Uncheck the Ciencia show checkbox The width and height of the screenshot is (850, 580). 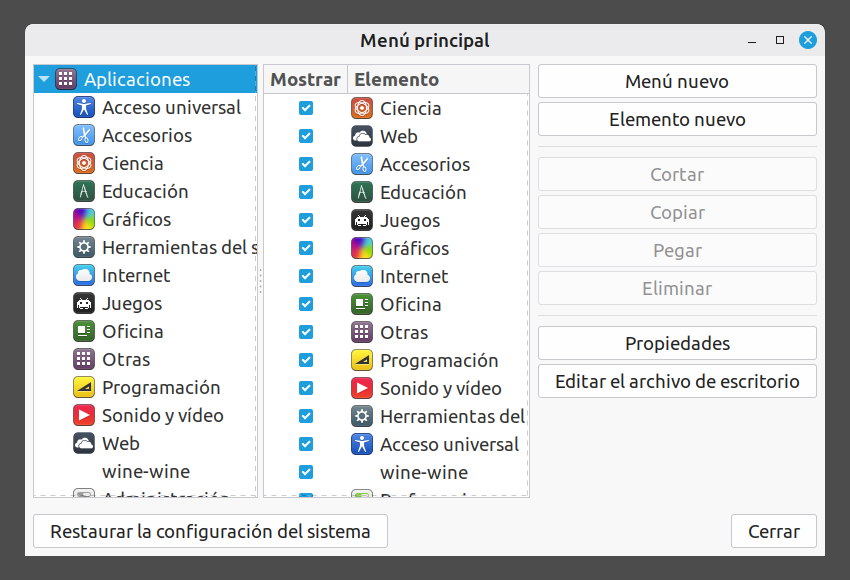point(306,109)
